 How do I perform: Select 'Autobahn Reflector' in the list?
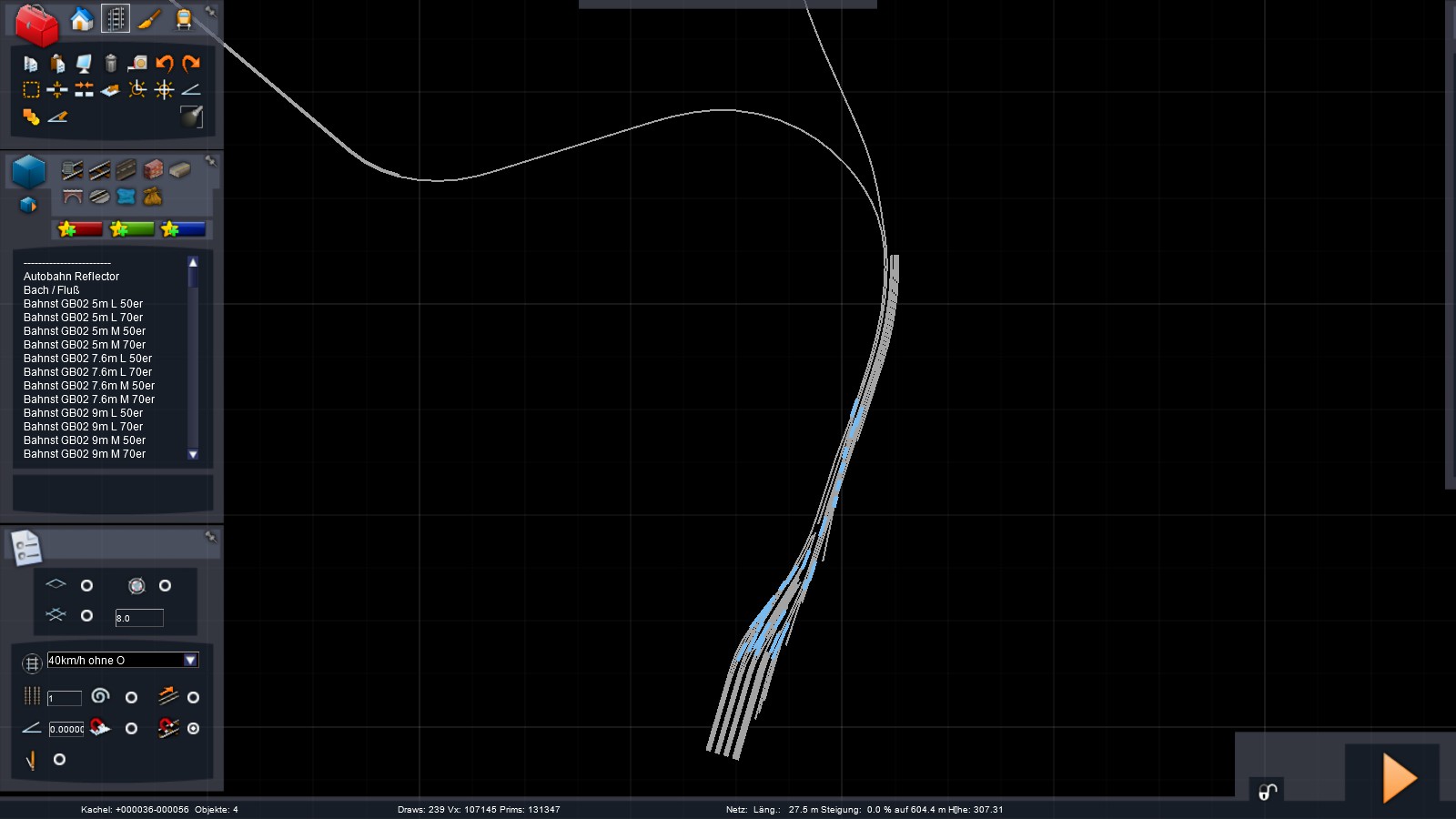pyautogui.click(x=71, y=277)
